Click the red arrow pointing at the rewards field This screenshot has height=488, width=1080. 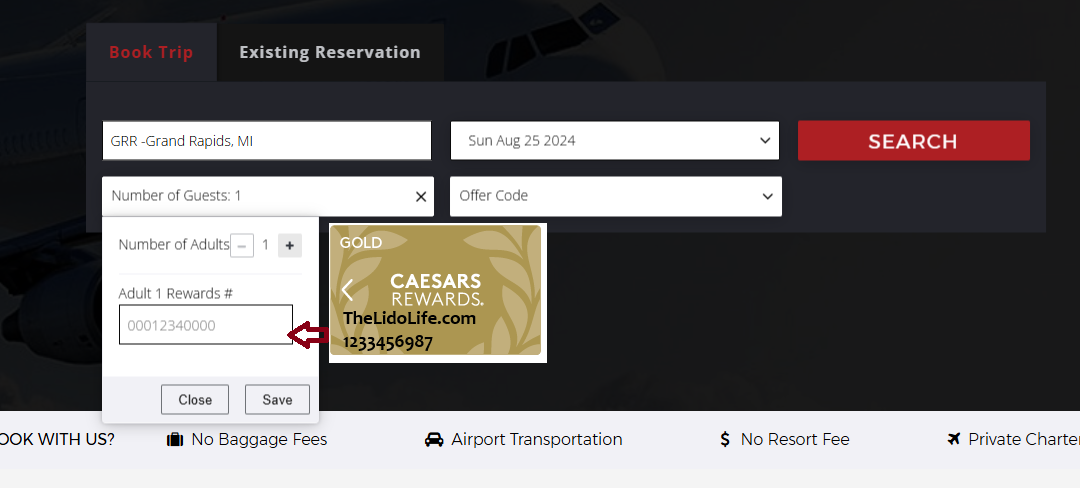[308, 336]
